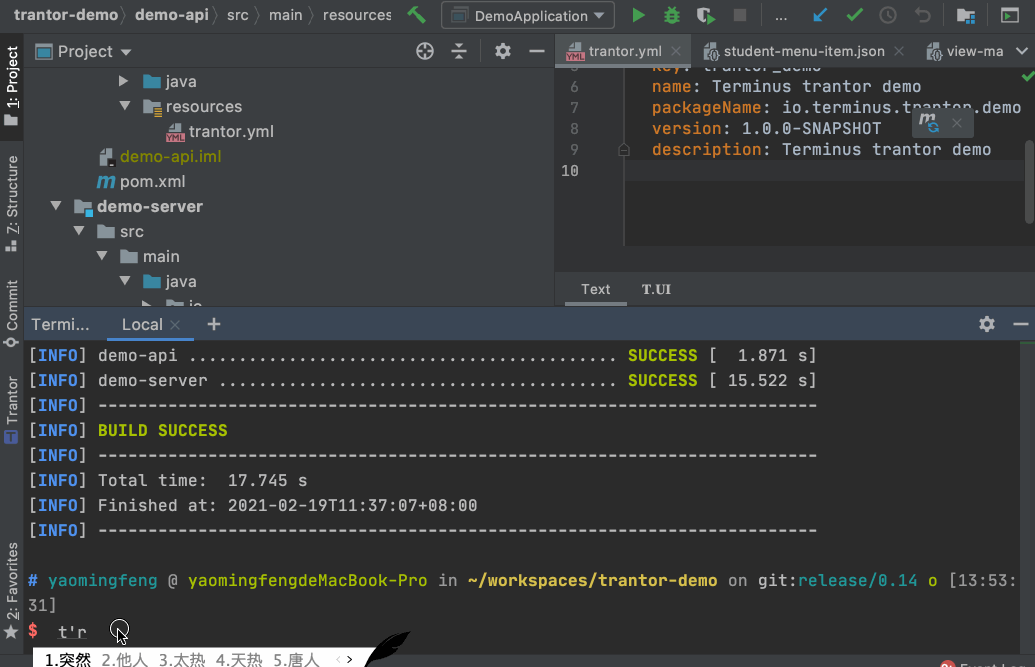Click the resources breadcrumb

click(x=357, y=15)
